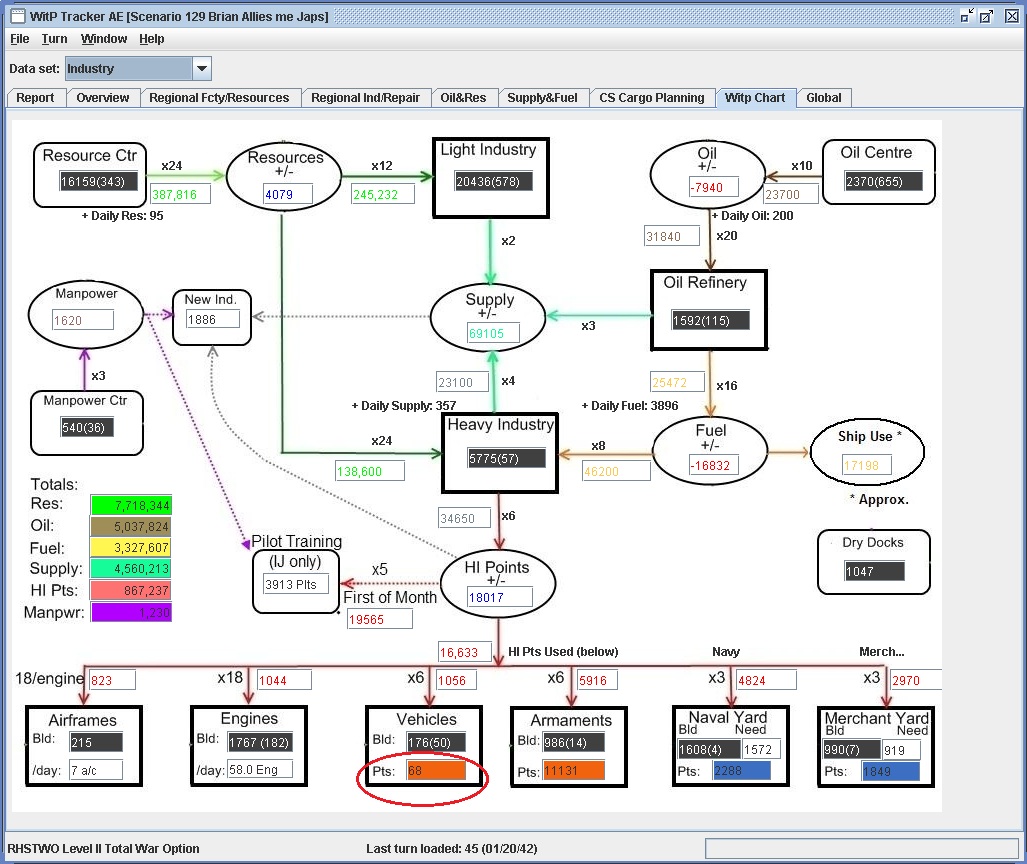Click the Heavy Industry box

(x=500, y=453)
